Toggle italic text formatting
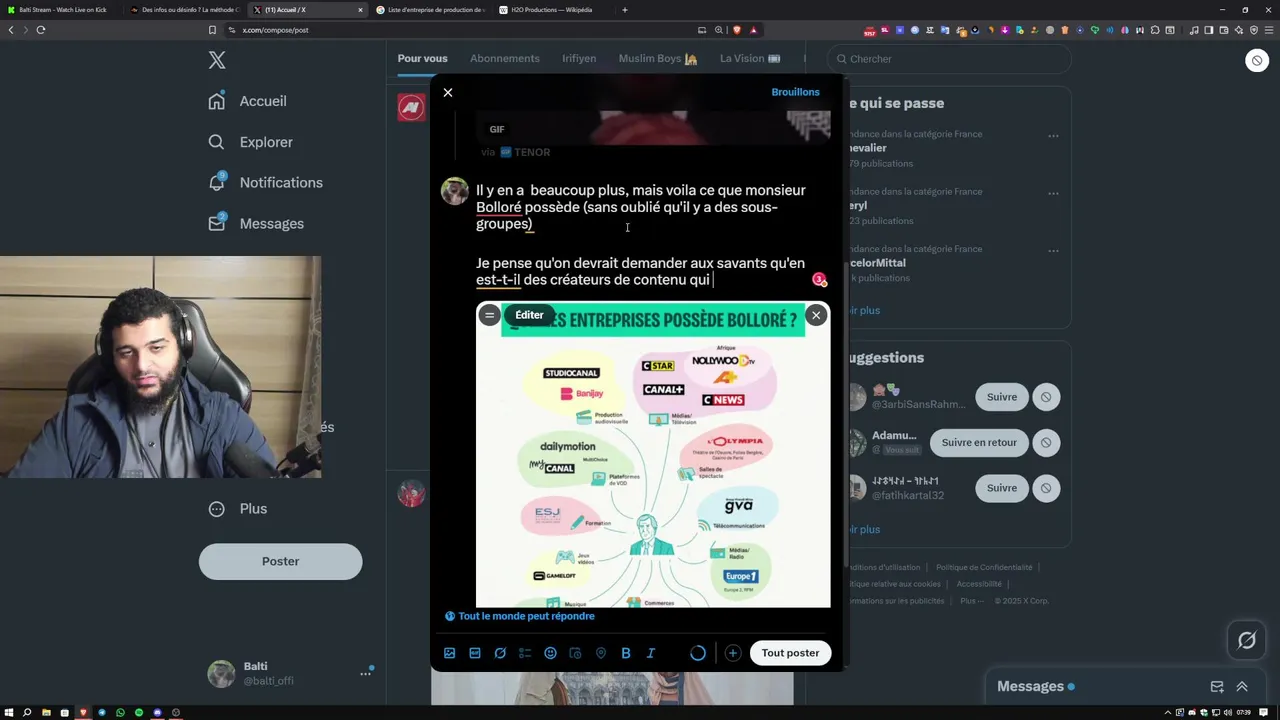The width and height of the screenshot is (1280, 720). [x=651, y=653]
